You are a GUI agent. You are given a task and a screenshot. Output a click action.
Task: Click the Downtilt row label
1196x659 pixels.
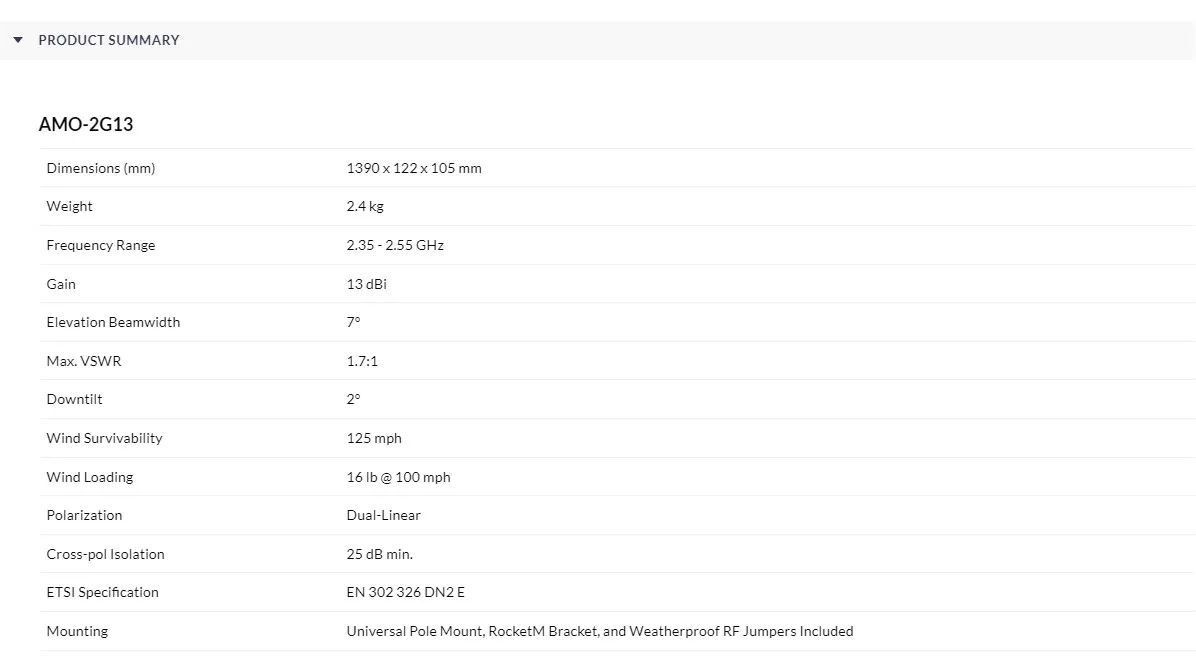click(74, 399)
